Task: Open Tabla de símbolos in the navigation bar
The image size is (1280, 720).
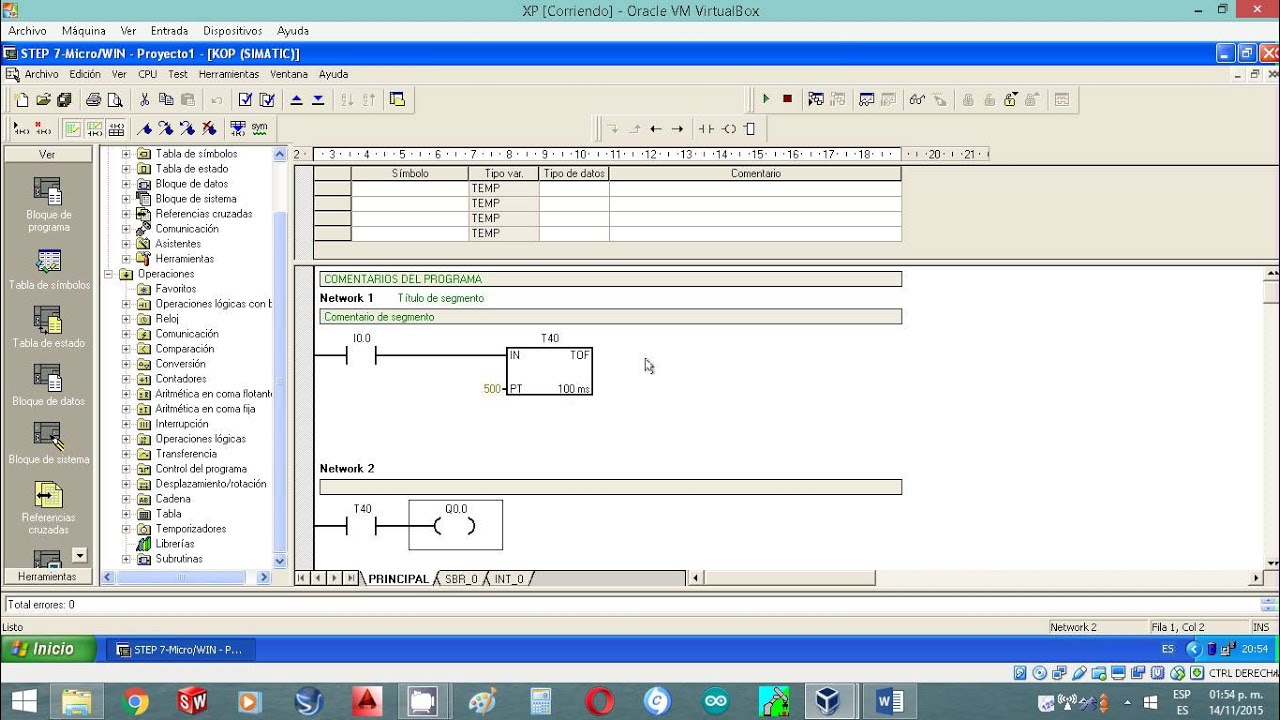Action: [x=49, y=269]
